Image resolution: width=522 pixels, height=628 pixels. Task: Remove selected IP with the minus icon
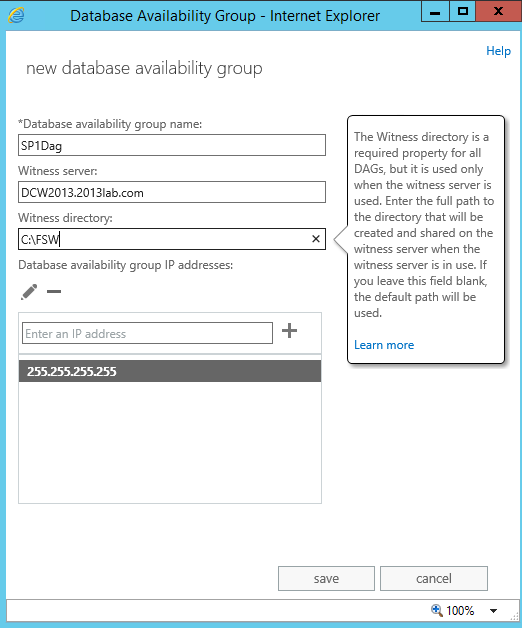pos(54,292)
